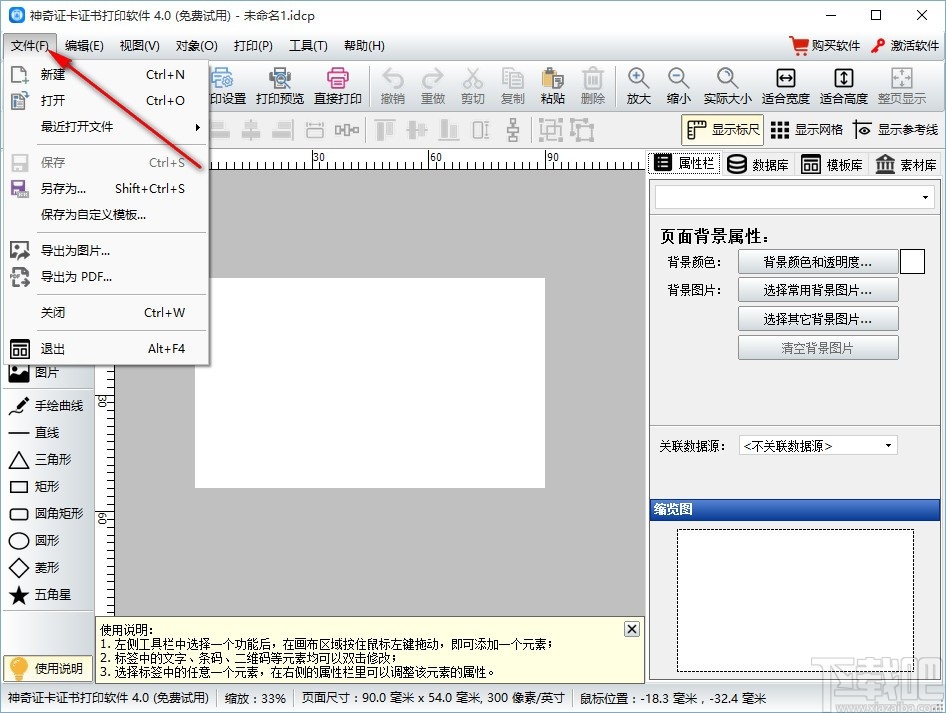Select the Triangle shape tool
The height and width of the screenshot is (713, 946).
point(40,460)
